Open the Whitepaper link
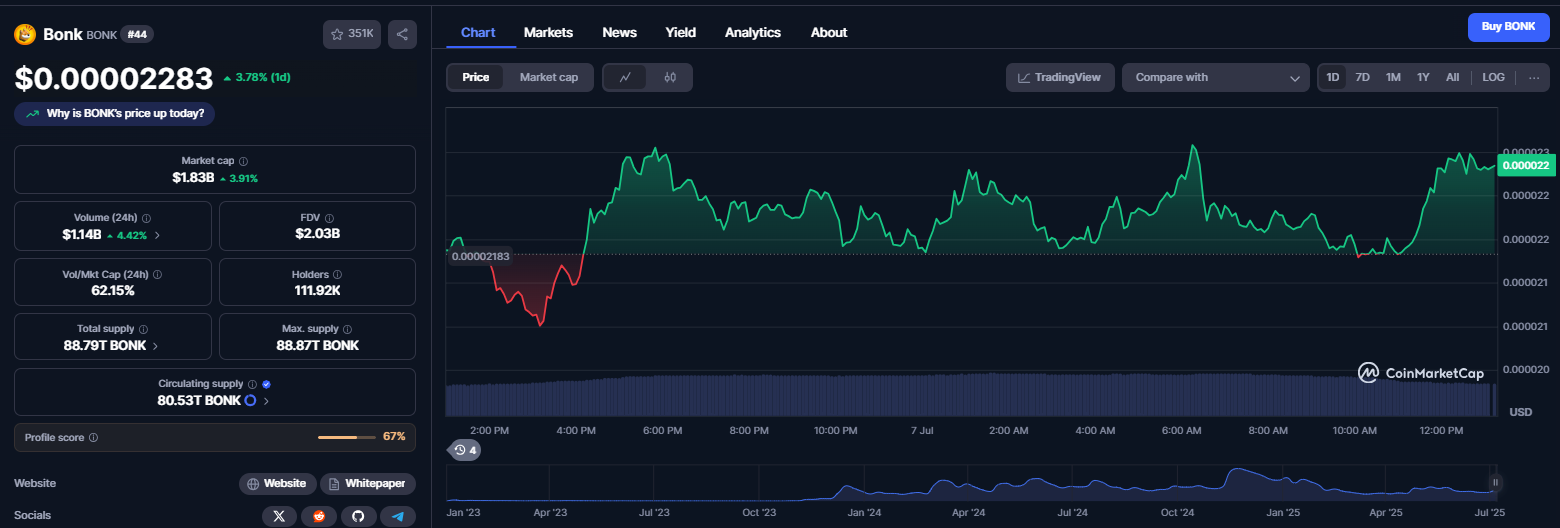This screenshot has height=528, width=1560. click(x=367, y=483)
